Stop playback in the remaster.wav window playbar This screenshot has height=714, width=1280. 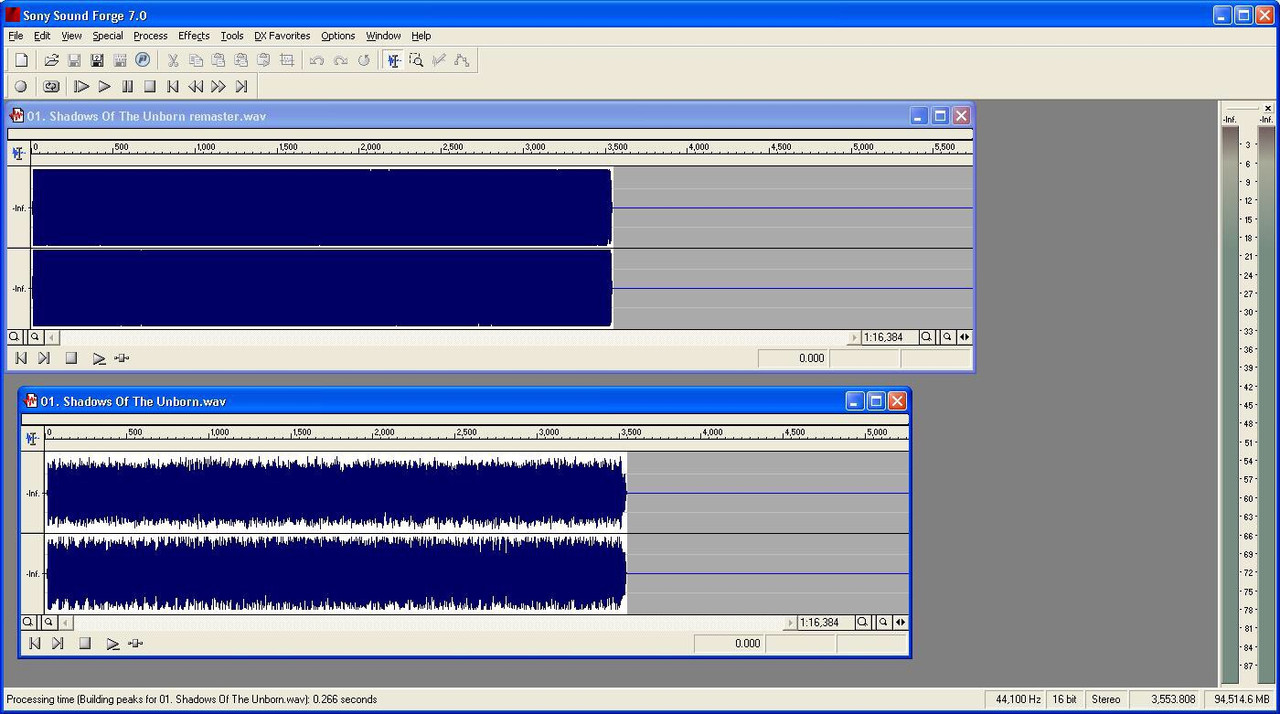click(x=71, y=358)
